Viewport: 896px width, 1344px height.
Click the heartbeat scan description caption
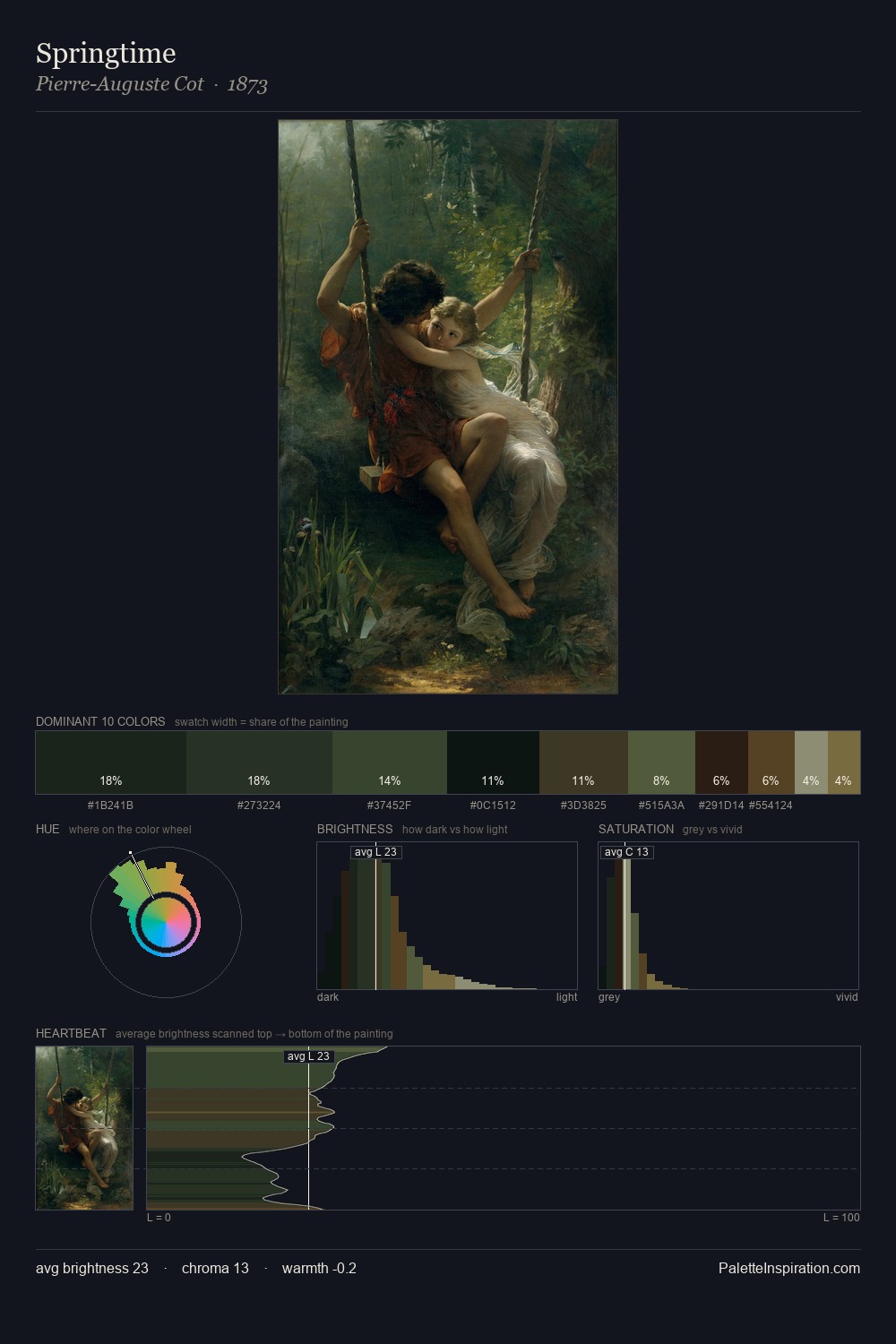click(254, 1034)
